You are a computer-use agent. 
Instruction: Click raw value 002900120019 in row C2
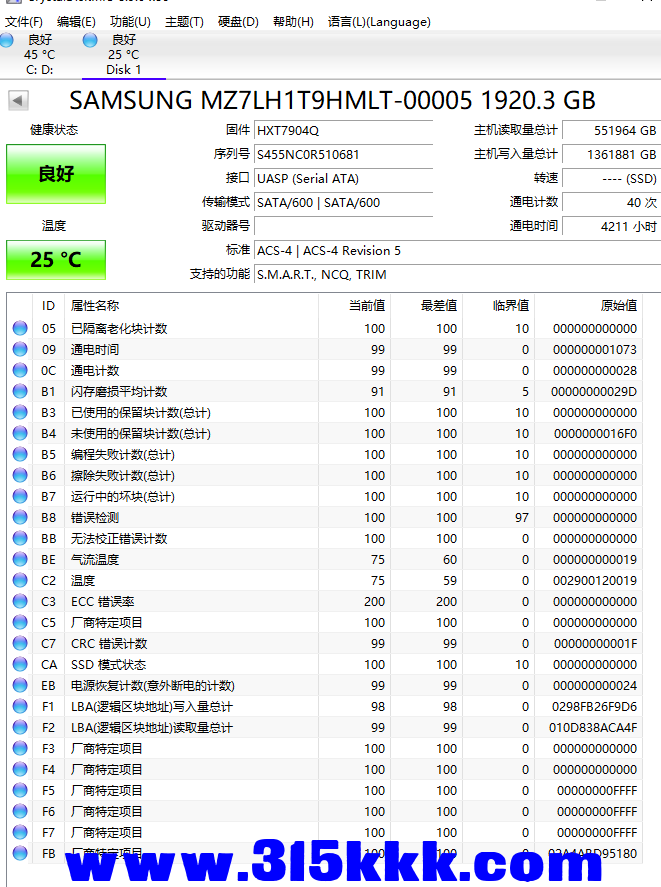point(595,580)
